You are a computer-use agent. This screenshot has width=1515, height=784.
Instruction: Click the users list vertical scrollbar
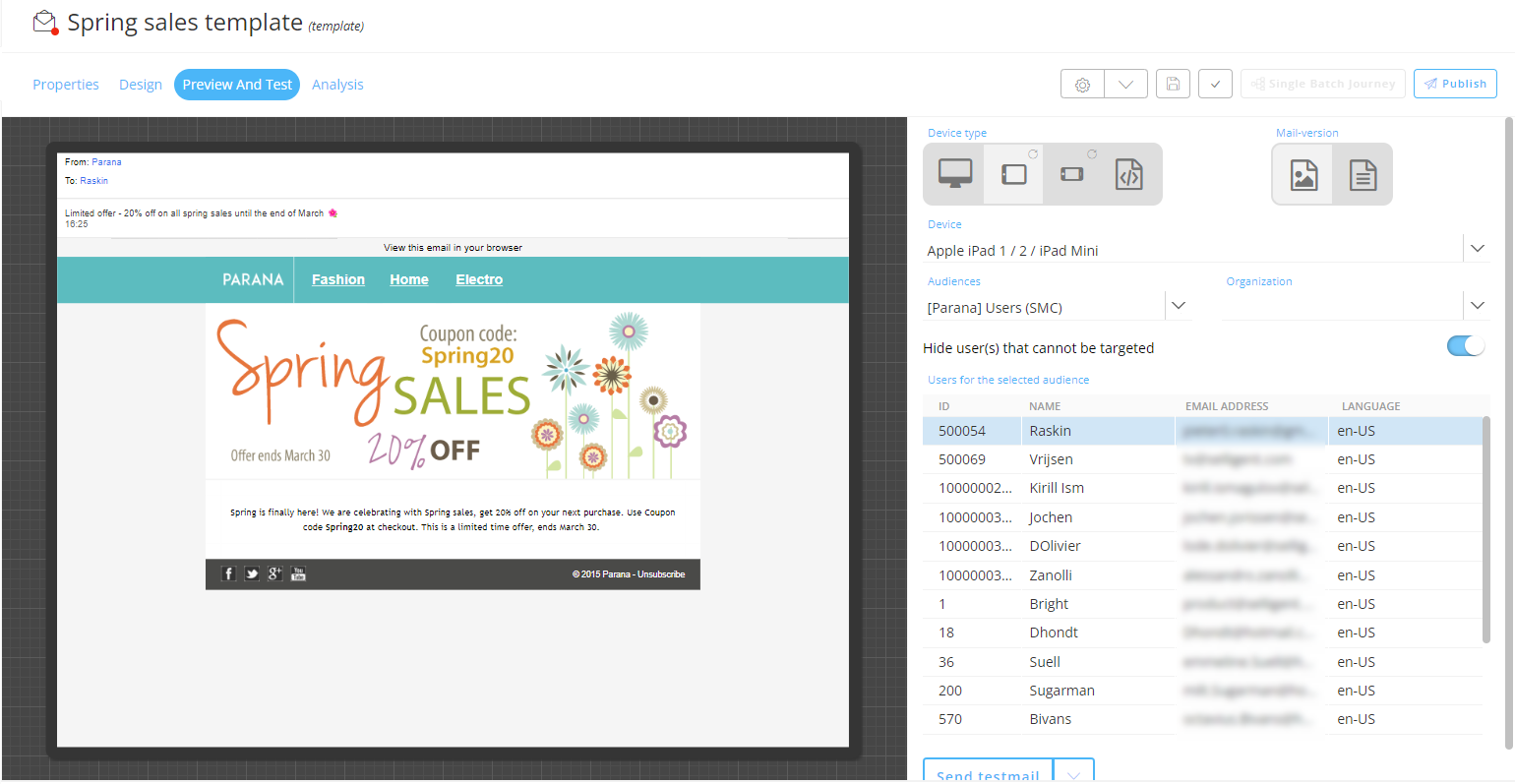click(x=1485, y=531)
